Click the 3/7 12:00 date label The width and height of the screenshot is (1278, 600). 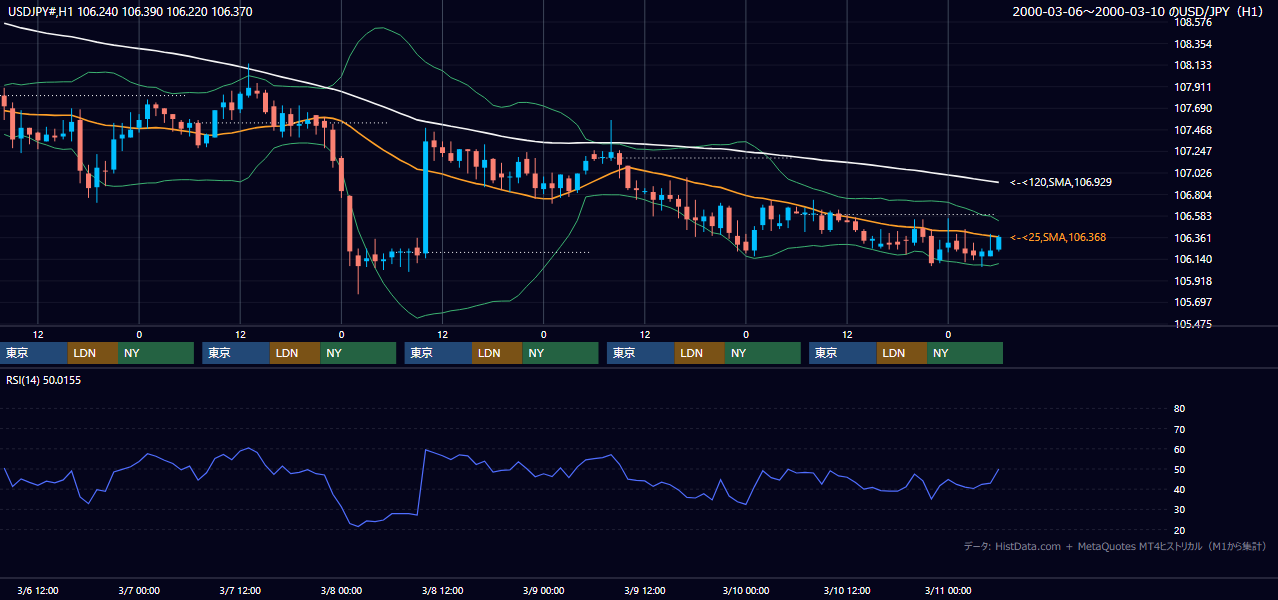tap(240, 591)
